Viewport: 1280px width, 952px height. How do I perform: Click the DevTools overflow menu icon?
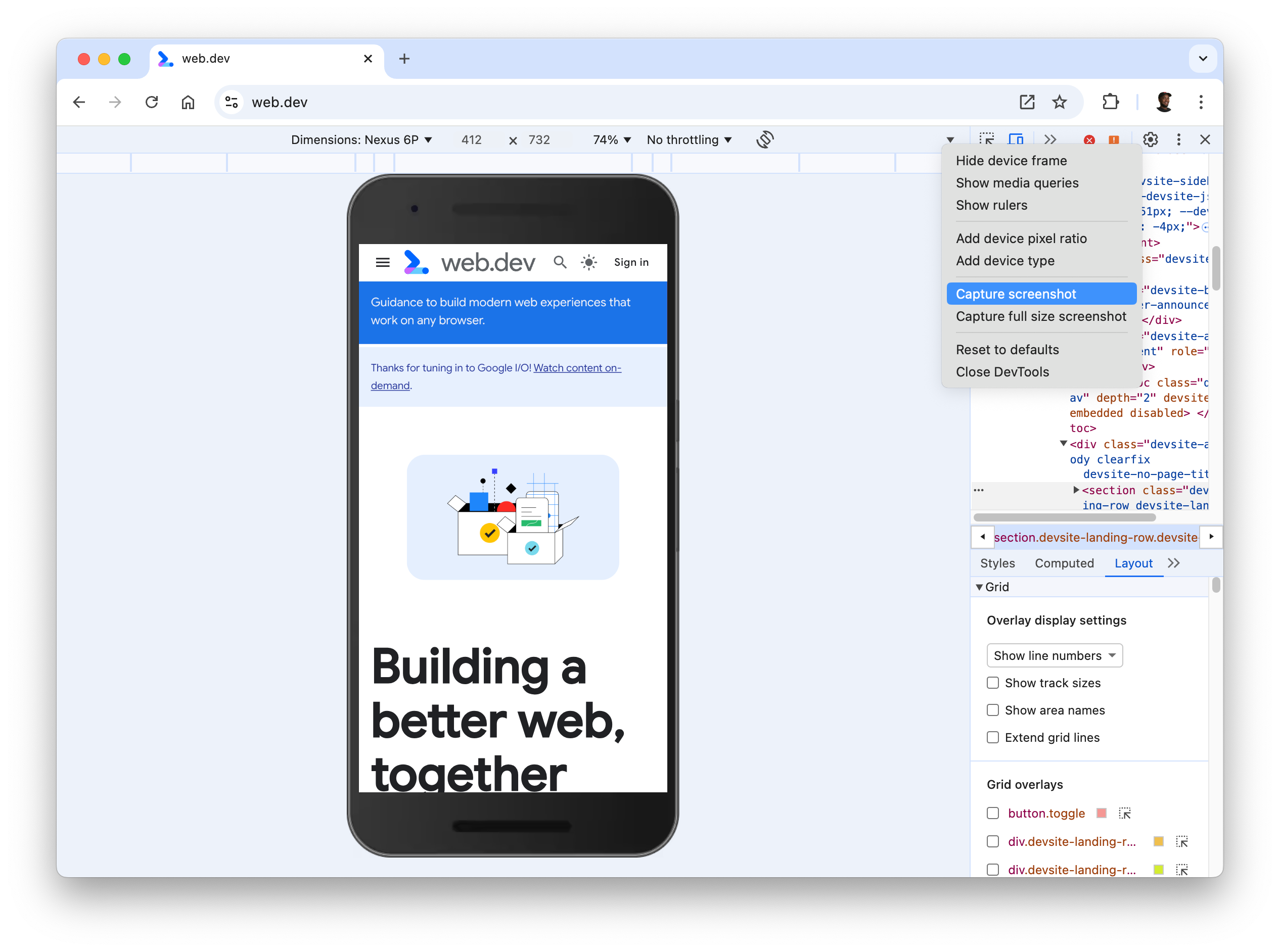point(1179,140)
